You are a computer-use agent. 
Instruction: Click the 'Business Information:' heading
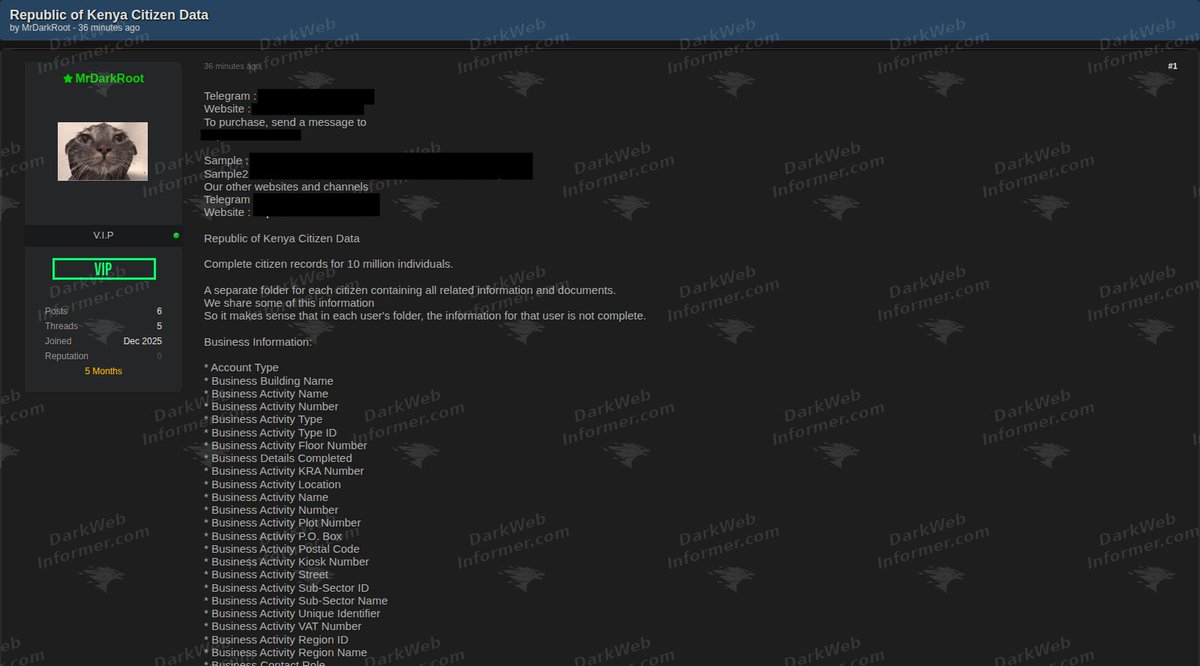[x=258, y=342]
